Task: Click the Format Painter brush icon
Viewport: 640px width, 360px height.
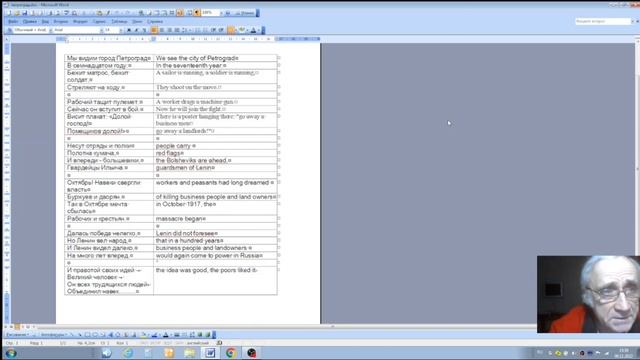Action: (x=108, y=13)
